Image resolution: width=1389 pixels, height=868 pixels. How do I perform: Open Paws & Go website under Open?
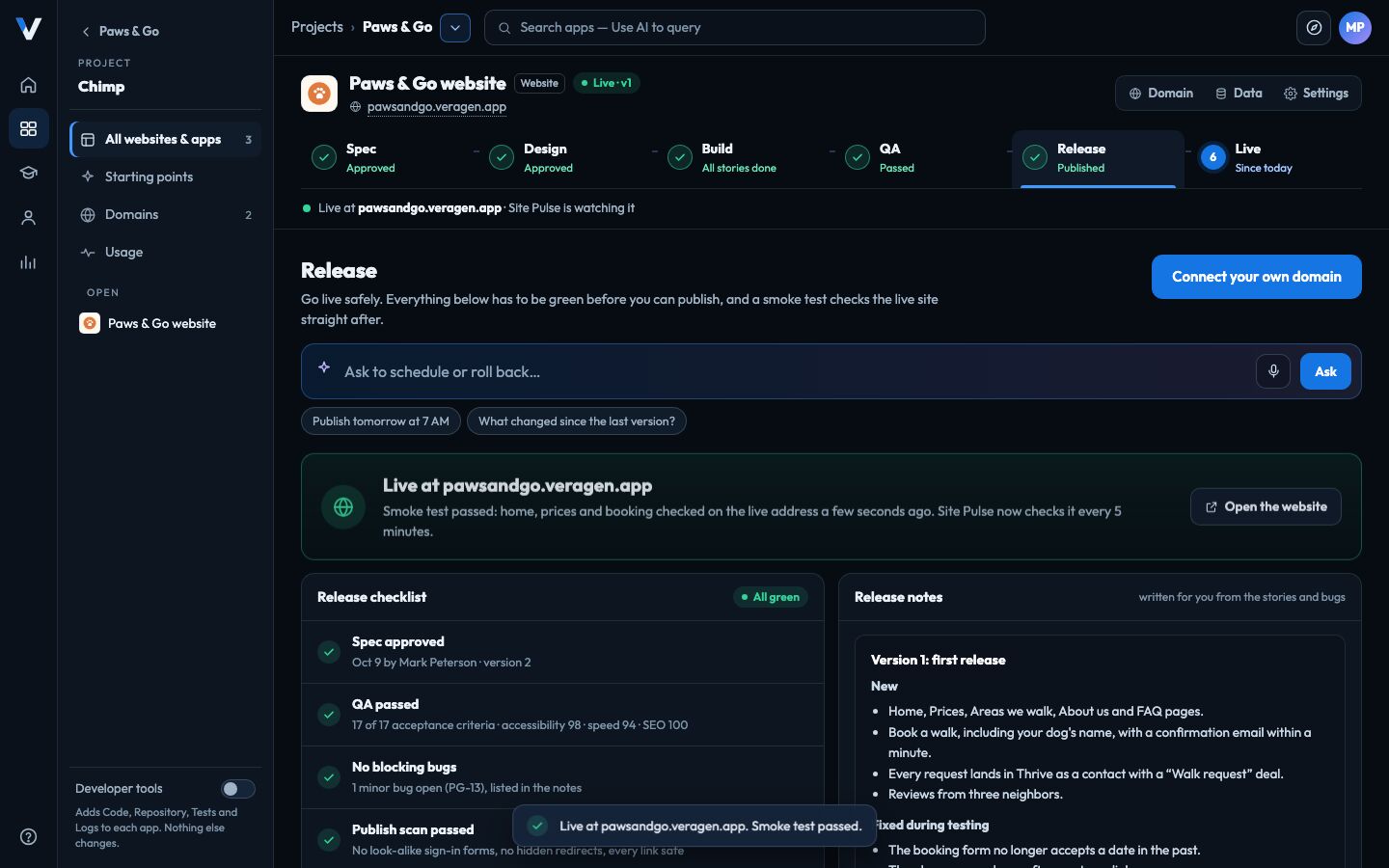click(x=166, y=323)
